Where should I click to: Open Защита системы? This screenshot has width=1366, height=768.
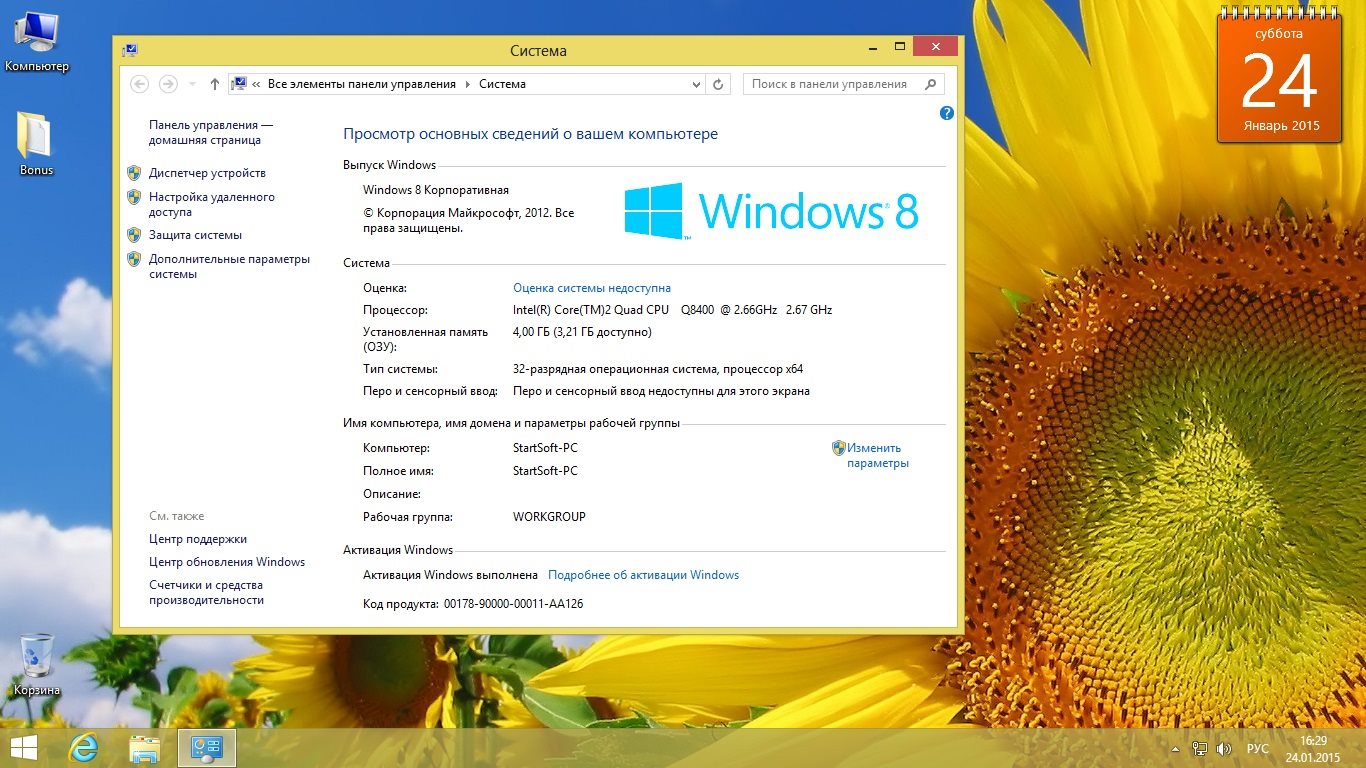point(195,235)
